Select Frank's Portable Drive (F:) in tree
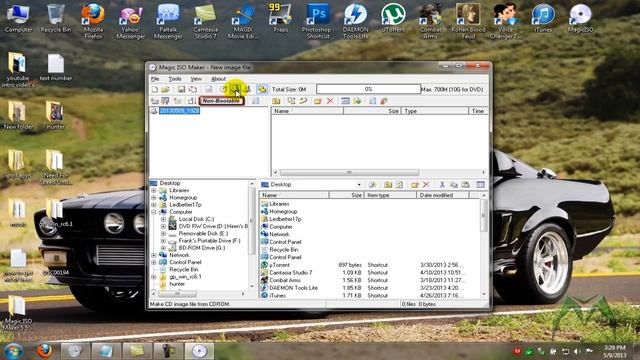Image resolution: width=640 pixels, height=360 pixels. 209,241
